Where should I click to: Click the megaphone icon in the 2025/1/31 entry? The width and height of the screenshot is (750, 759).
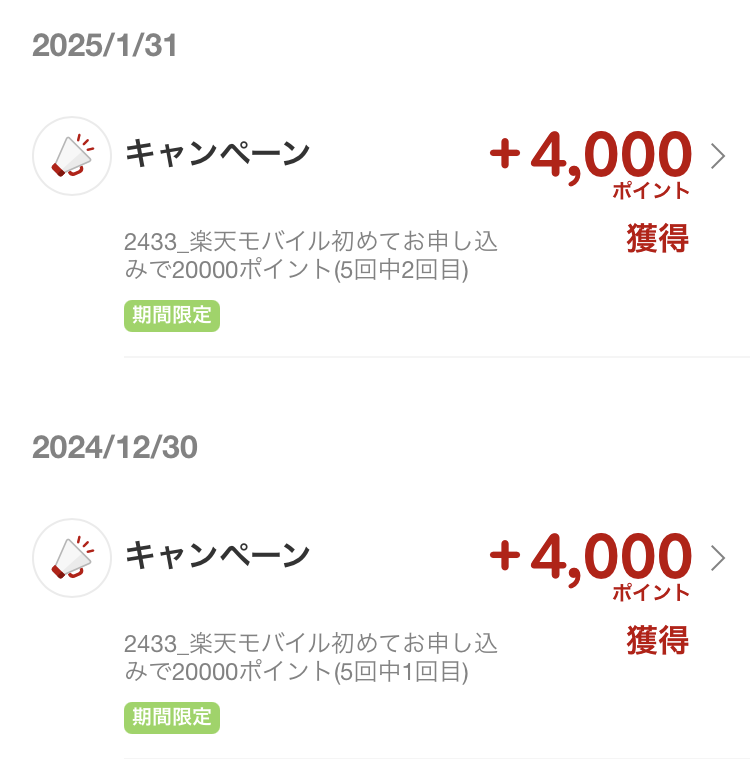pos(72,156)
